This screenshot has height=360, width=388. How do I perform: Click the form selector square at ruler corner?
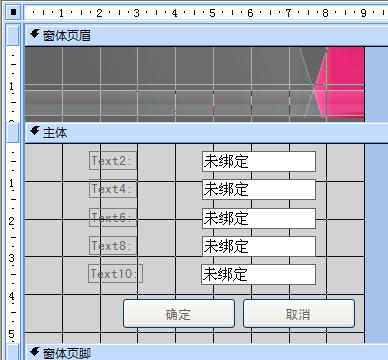pos(13,12)
